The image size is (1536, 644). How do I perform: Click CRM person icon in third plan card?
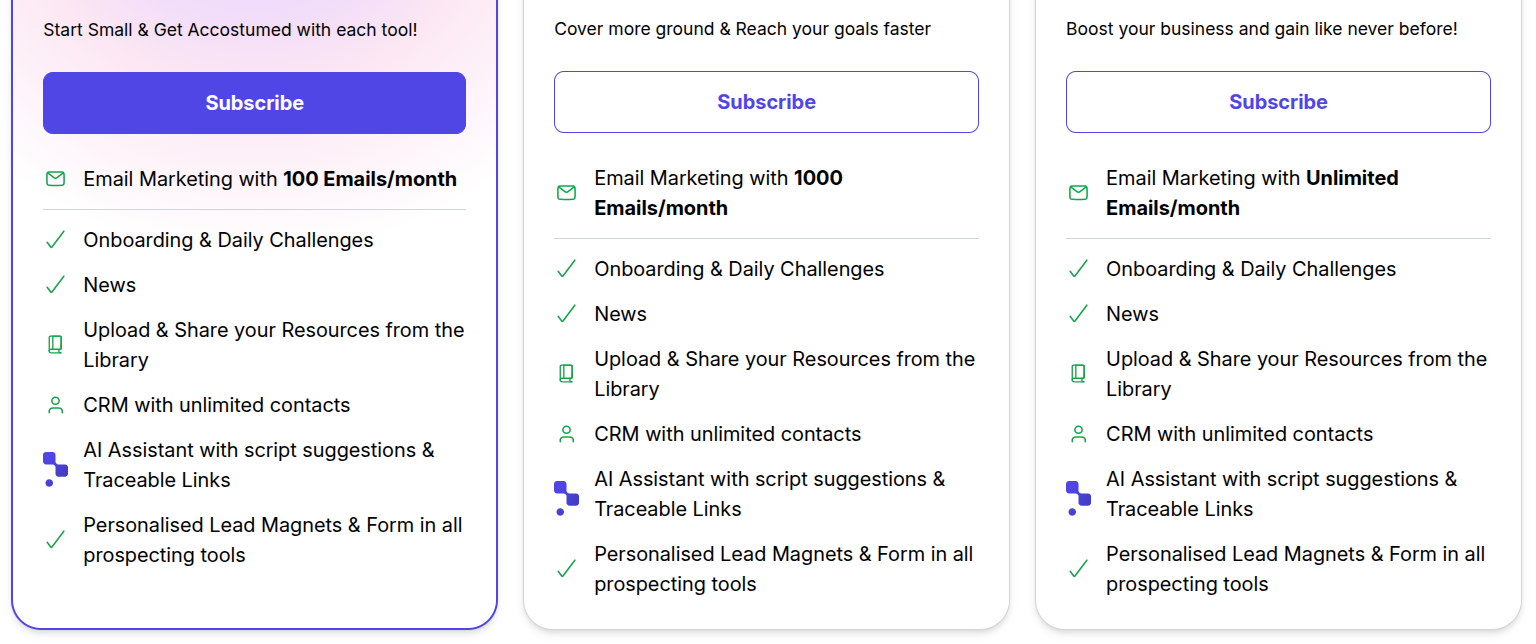point(1078,434)
